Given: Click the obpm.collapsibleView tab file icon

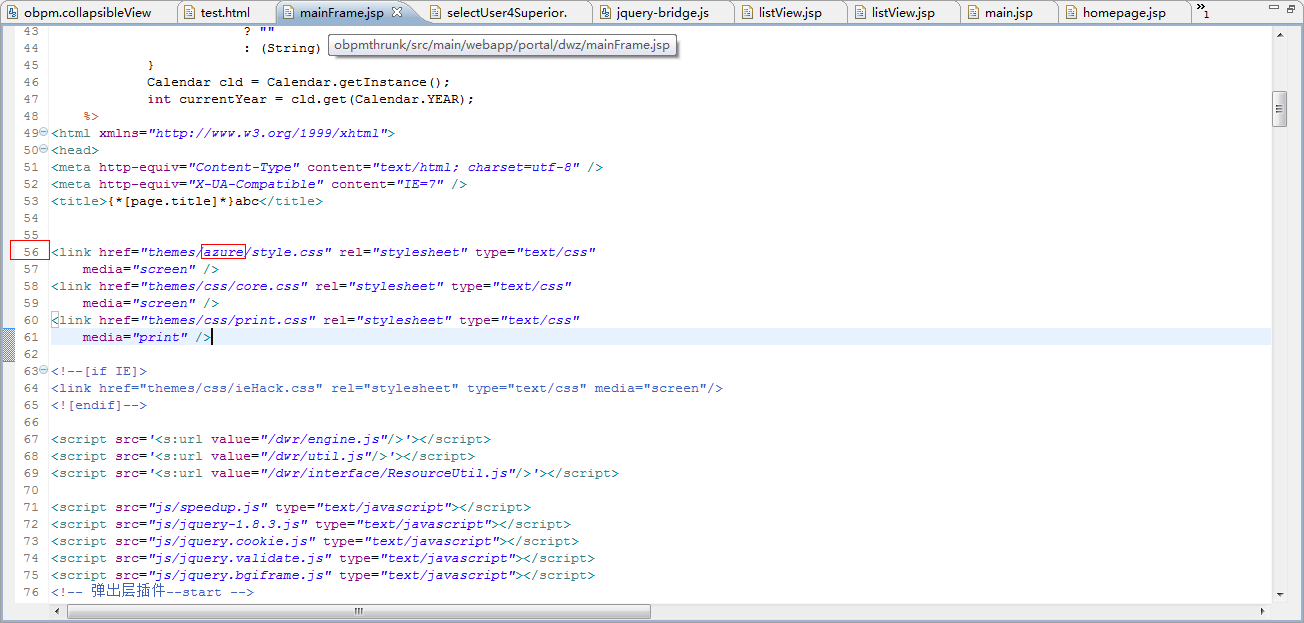Looking at the screenshot, I should click(x=13, y=13).
